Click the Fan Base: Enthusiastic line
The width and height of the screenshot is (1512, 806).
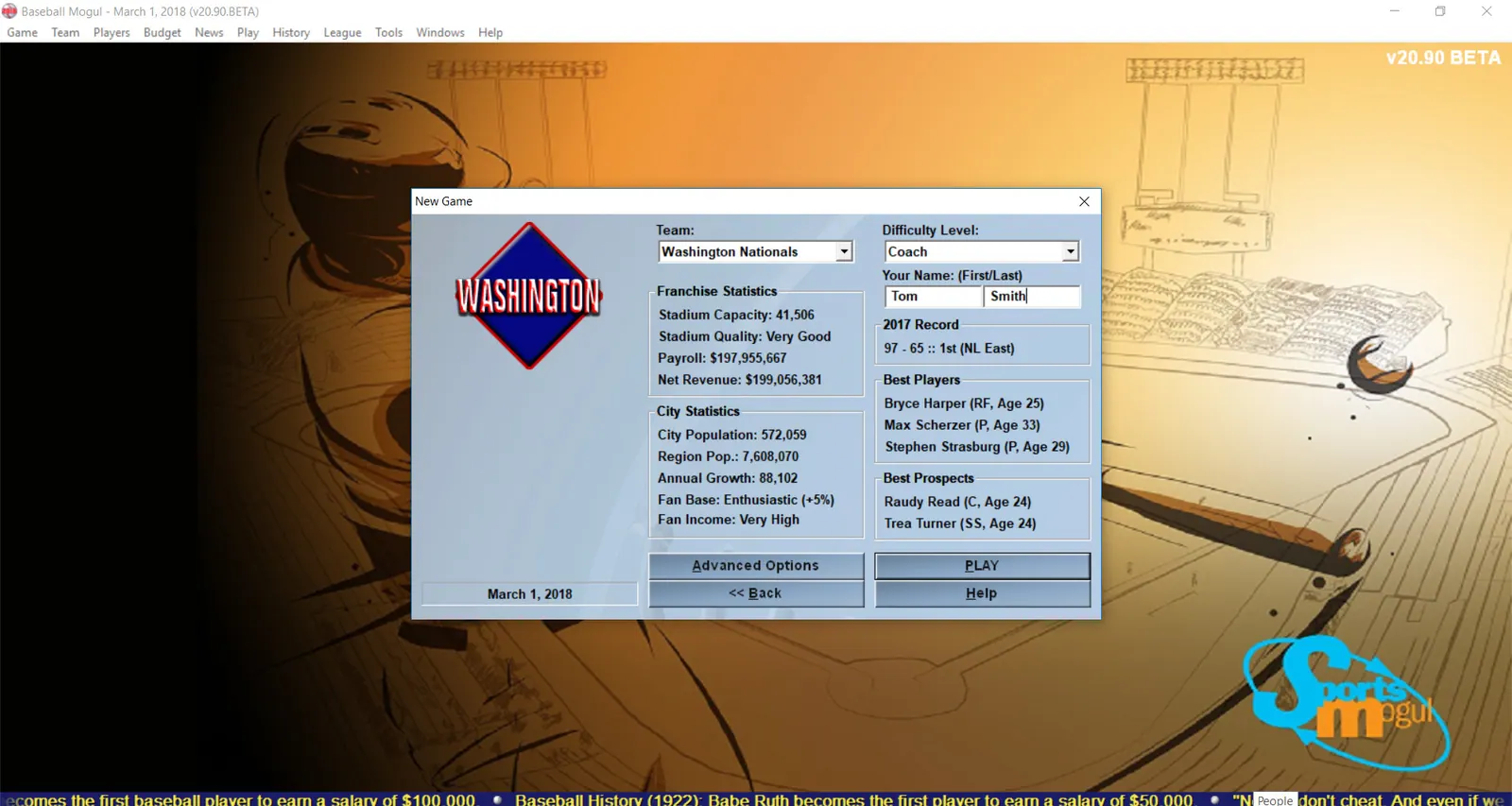pos(746,500)
